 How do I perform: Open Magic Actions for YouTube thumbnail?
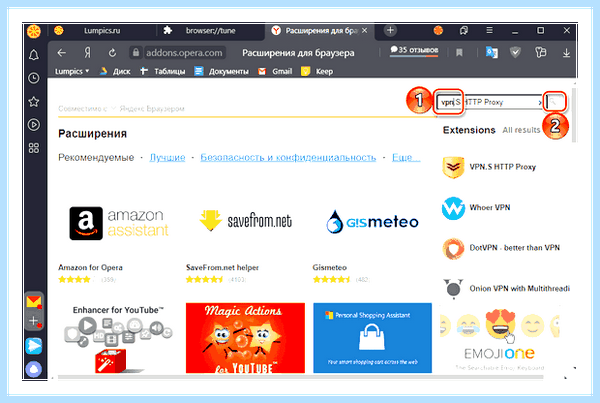click(x=245, y=338)
